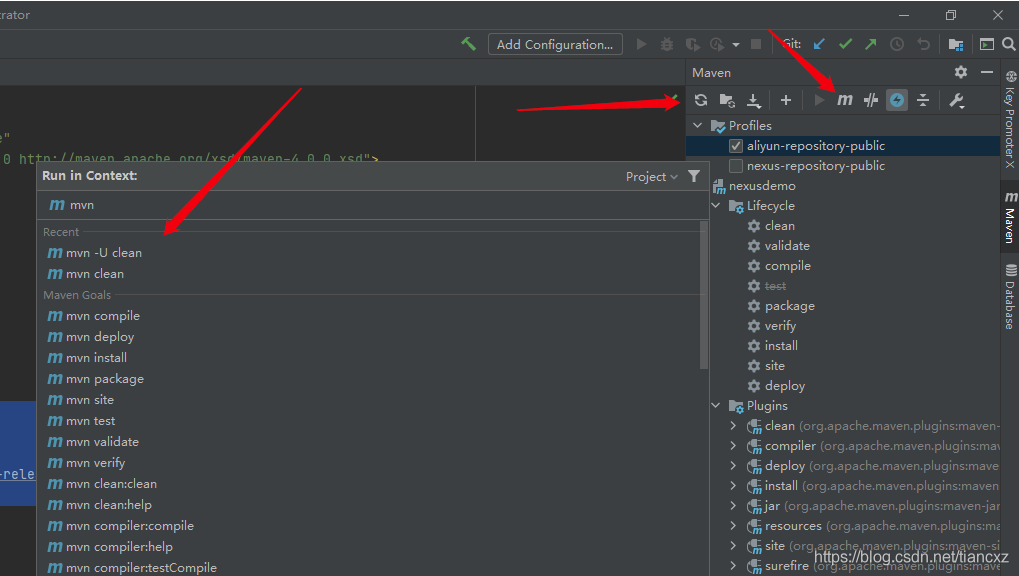Enable nexus-repository-public profile checkbox
The height and width of the screenshot is (576, 1019).
pyautogui.click(x=736, y=166)
